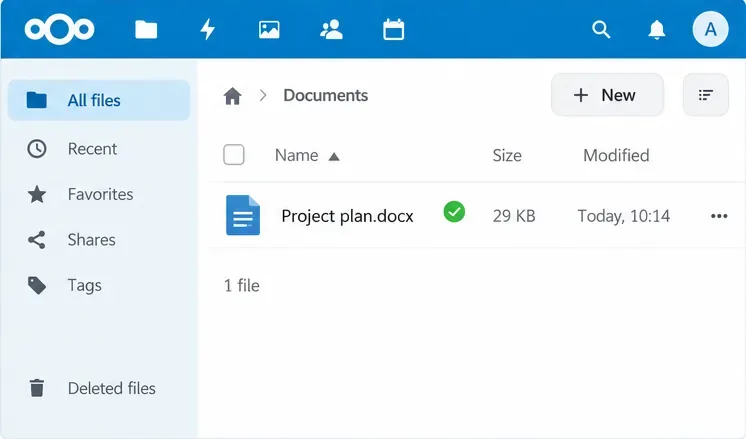The image size is (746, 439).
Task: Open Favorites in sidebar
Action: pyautogui.click(x=99, y=194)
